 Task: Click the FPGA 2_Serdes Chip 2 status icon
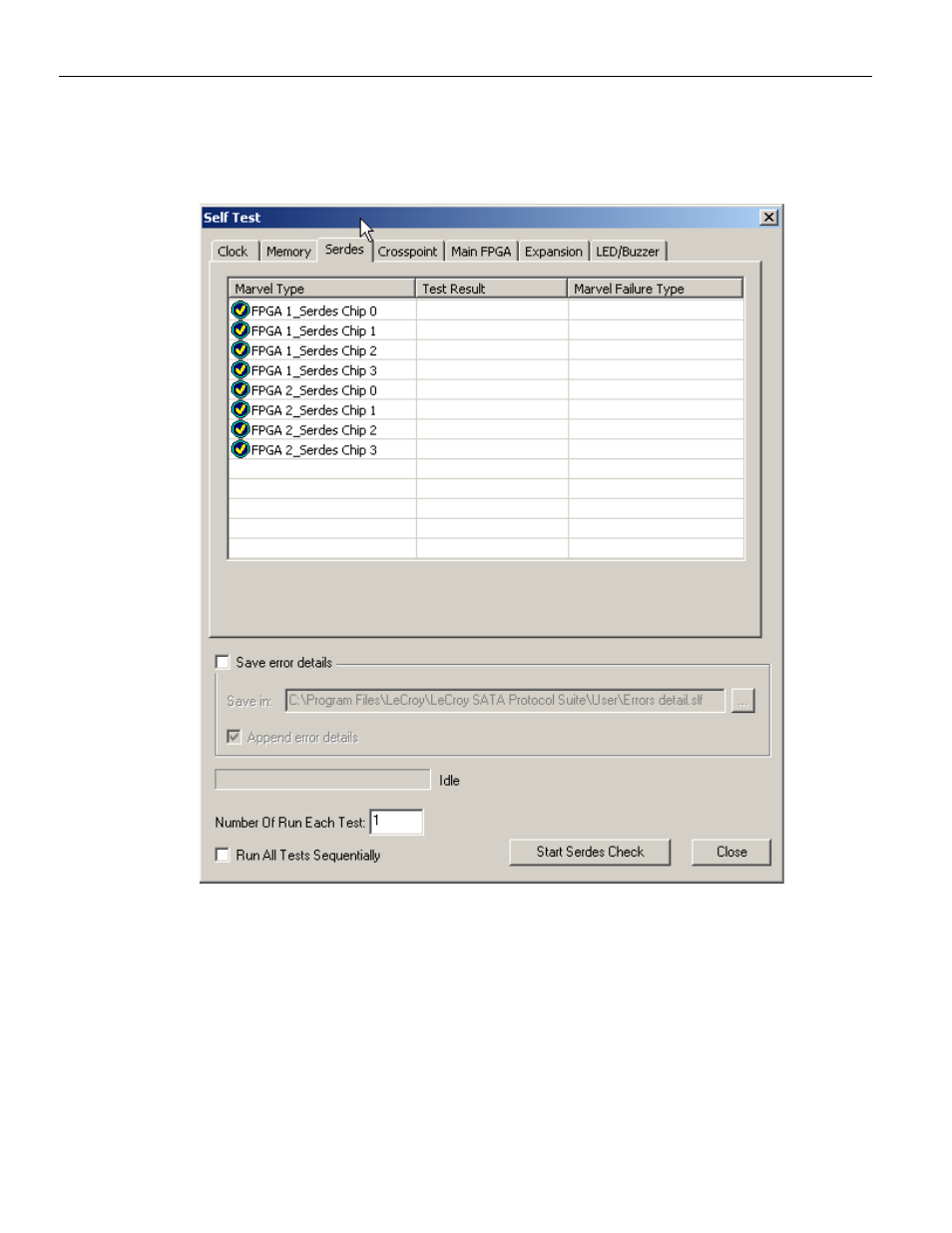click(239, 430)
